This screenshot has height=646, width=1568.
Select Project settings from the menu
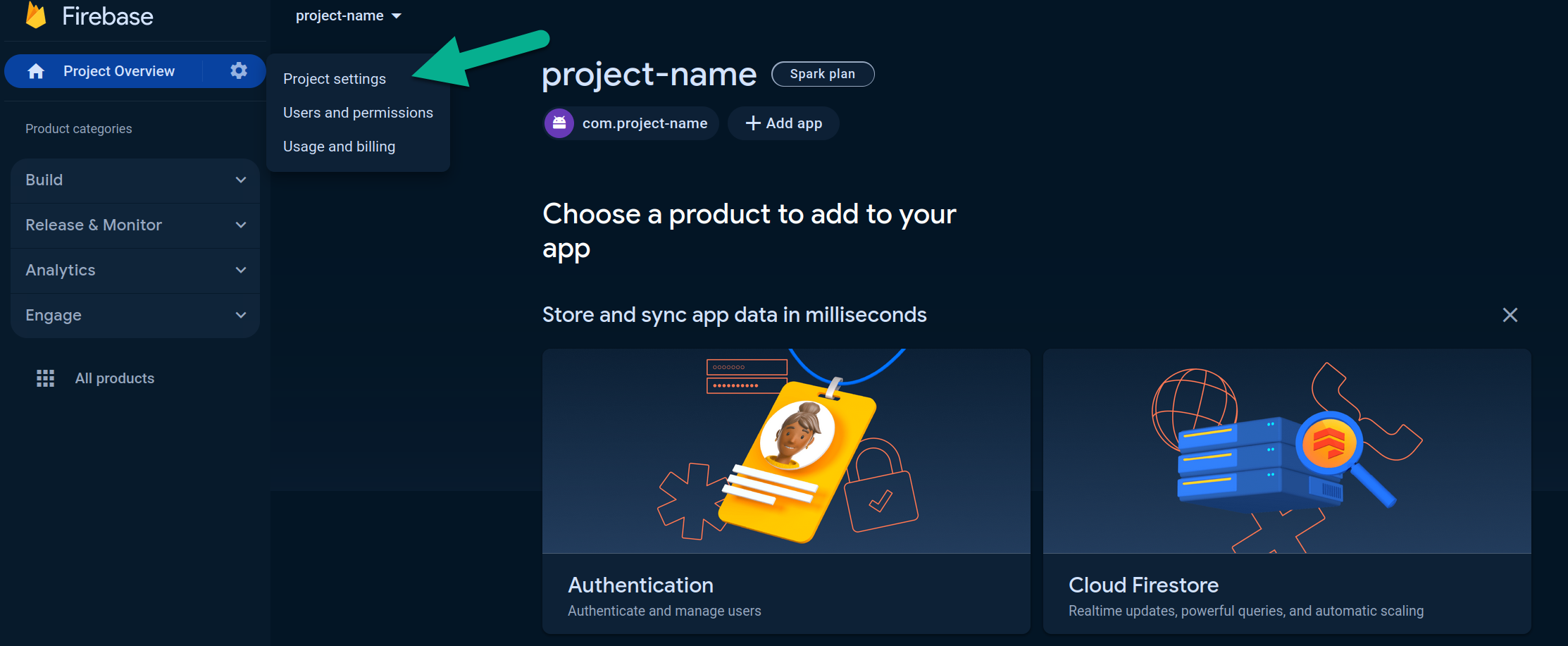click(x=335, y=79)
